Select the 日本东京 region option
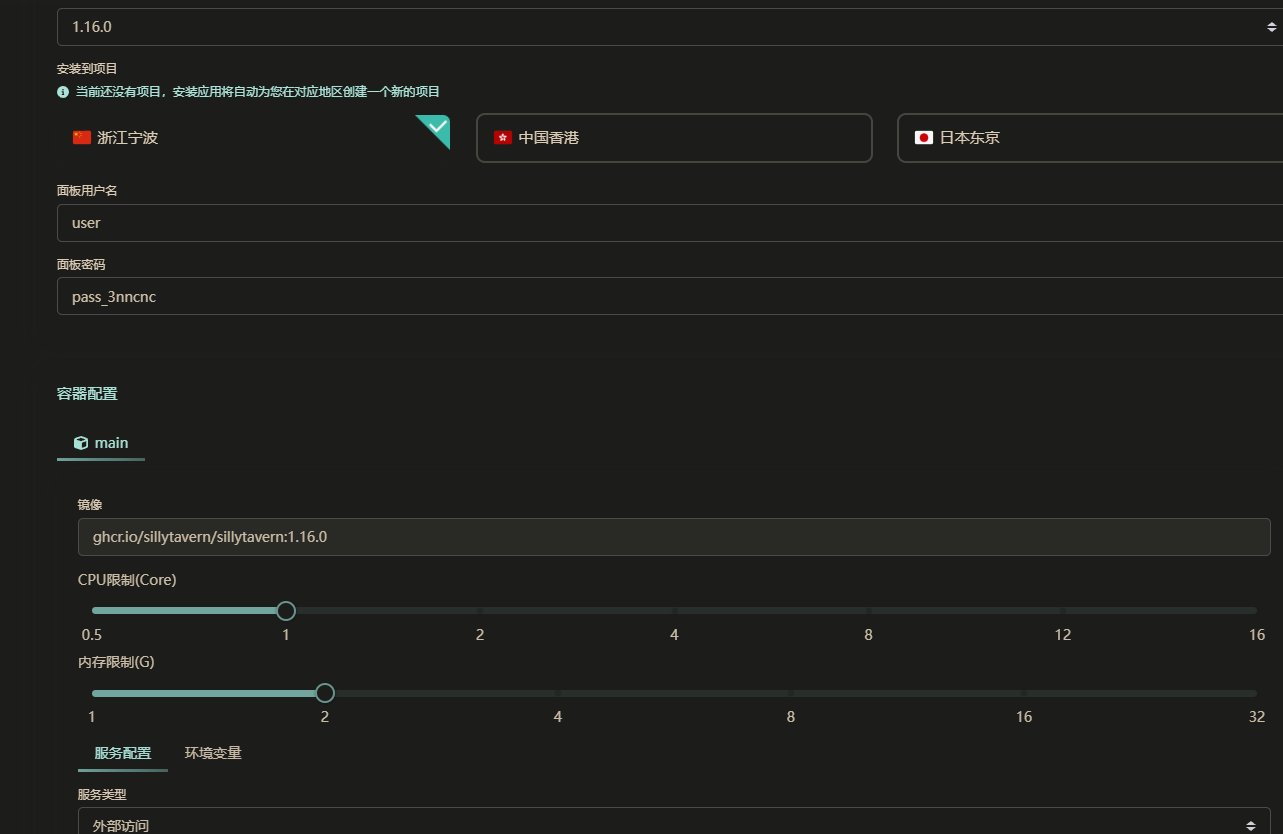This screenshot has height=834, width=1283. pyautogui.click(x=1088, y=138)
